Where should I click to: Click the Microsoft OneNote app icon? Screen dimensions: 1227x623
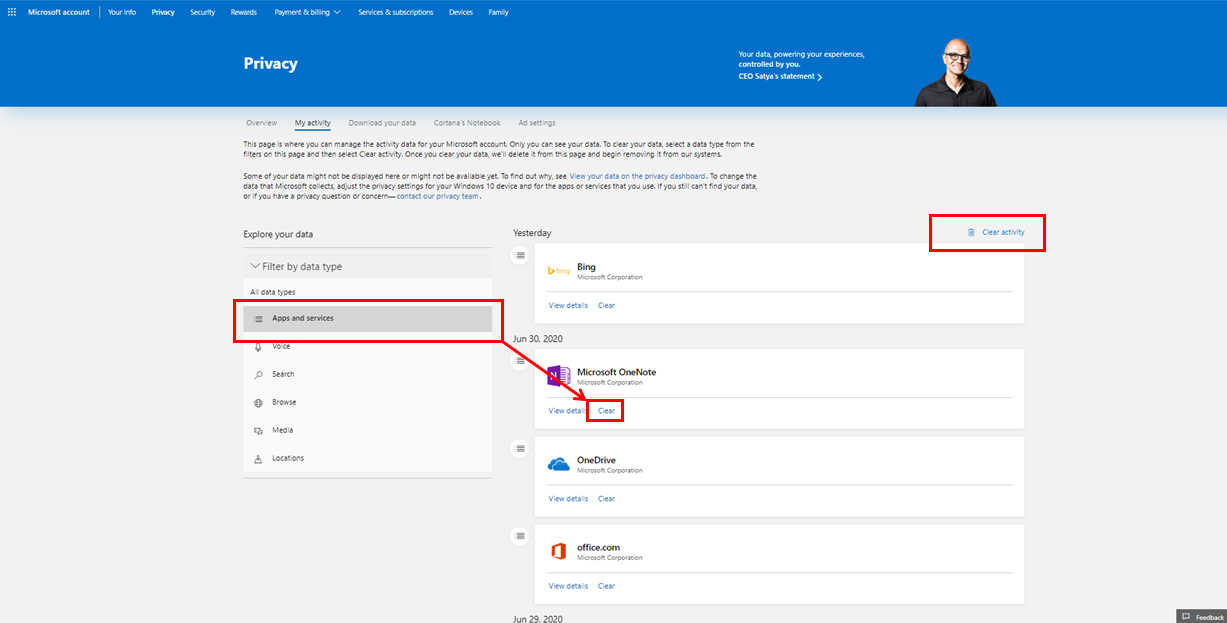[558, 376]
